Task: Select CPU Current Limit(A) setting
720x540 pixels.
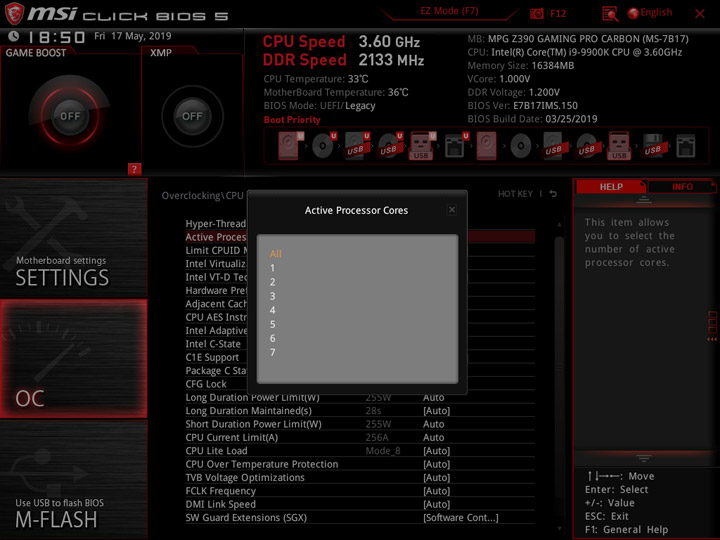Action: (x=360, y=438)
